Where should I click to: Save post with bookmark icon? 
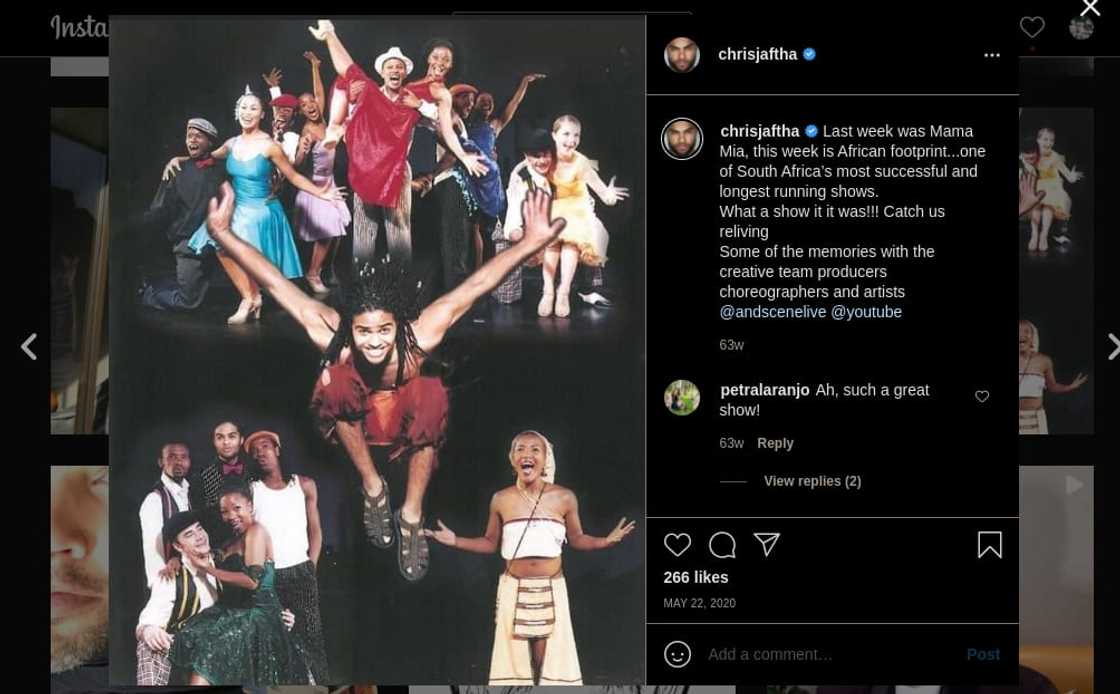(989, 545)
